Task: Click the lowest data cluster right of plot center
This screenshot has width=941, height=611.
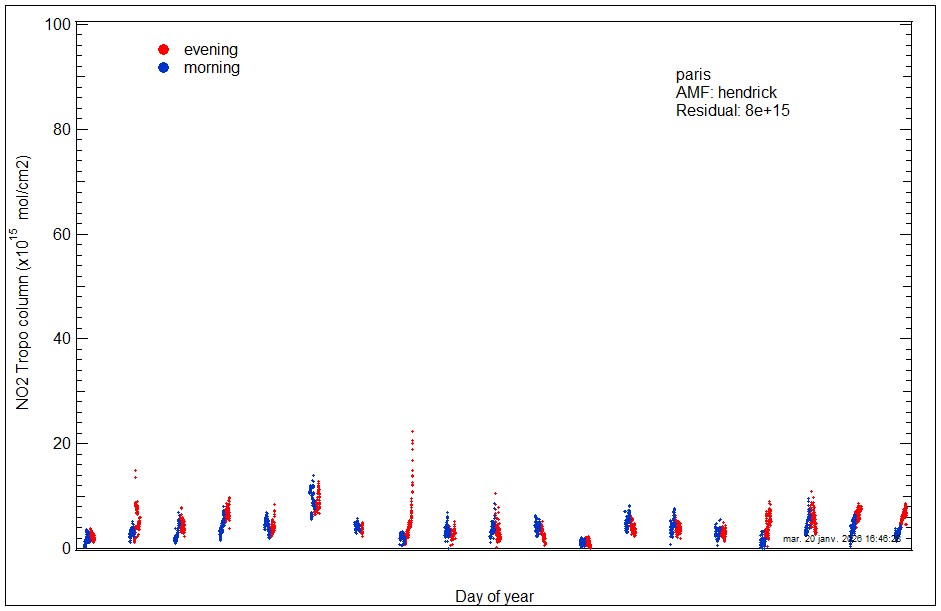Action: pyautogui.click(x=585, y=543)
